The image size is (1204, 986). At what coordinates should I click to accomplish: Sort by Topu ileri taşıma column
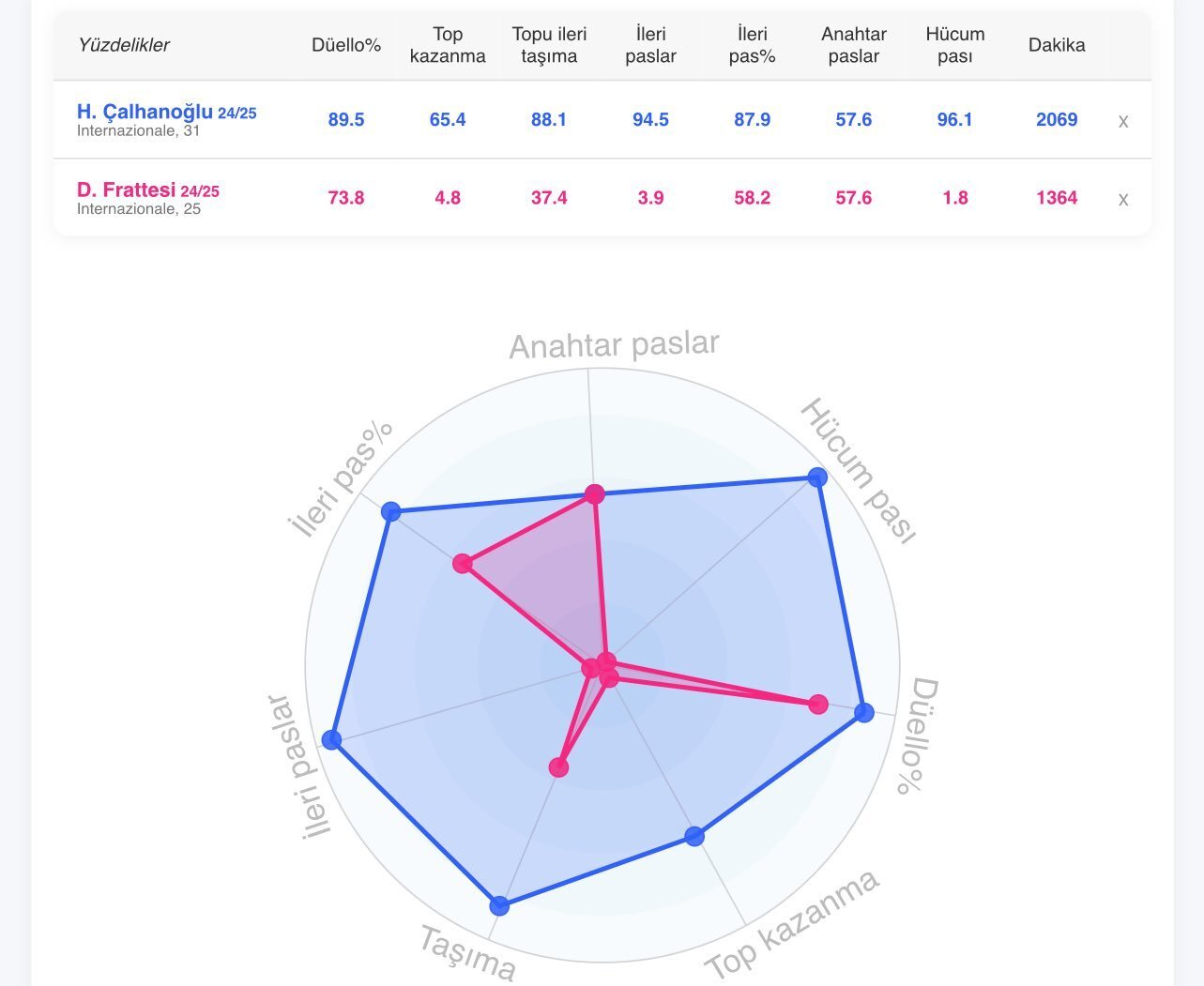(549, 45)
